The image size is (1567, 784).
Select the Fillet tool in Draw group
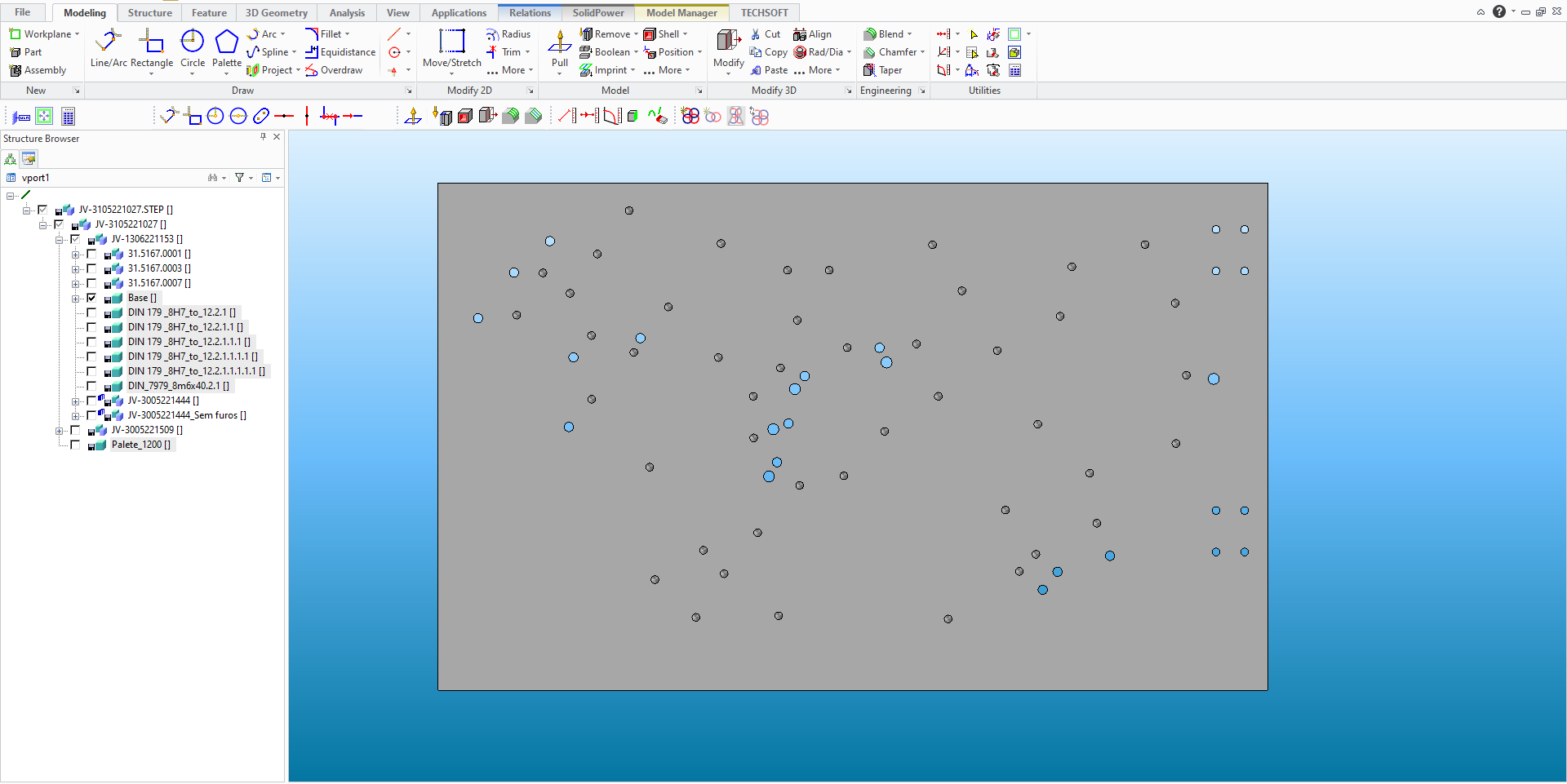coord(329,33)
